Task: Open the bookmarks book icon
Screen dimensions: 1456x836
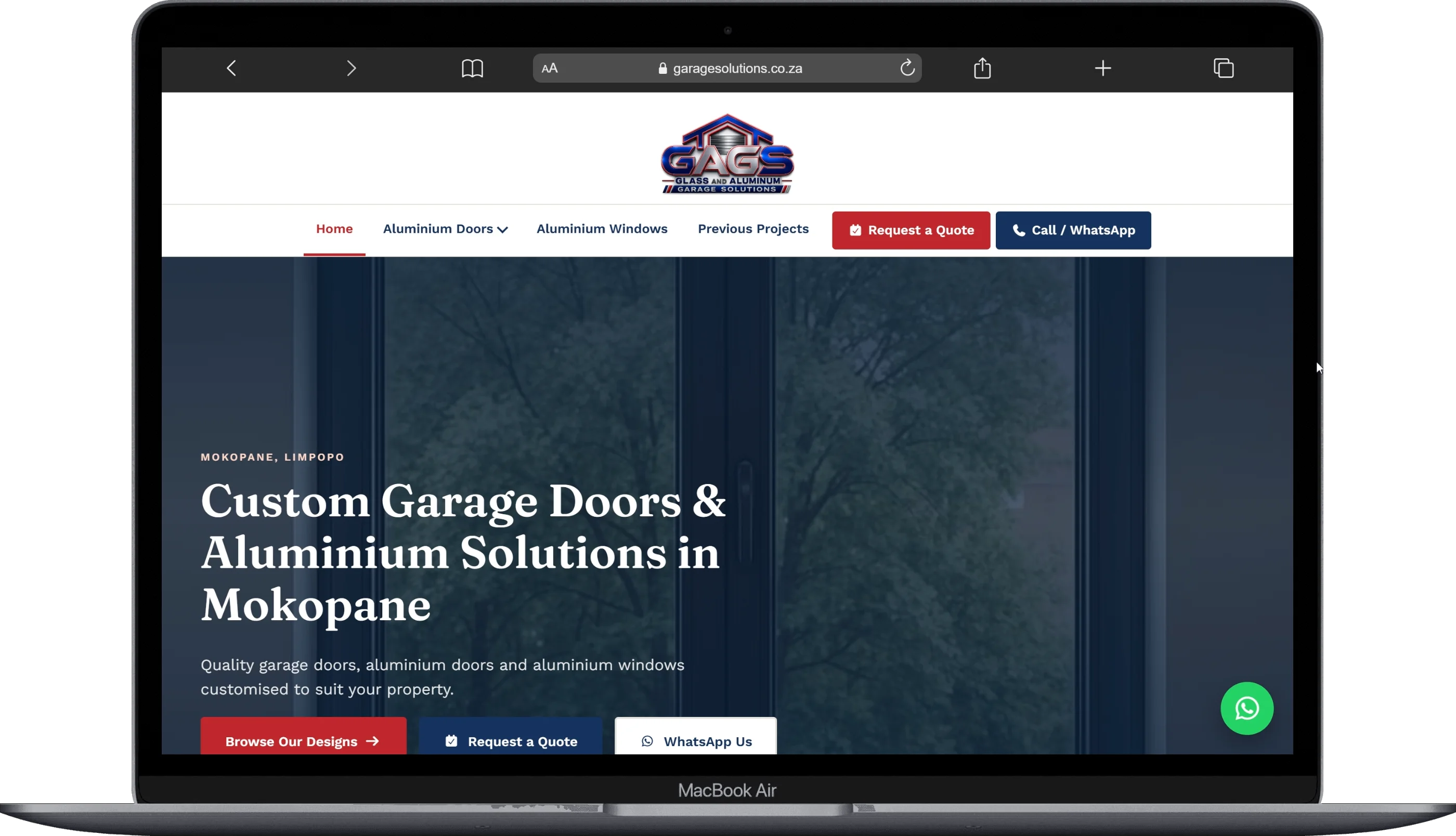Action: 472,68
